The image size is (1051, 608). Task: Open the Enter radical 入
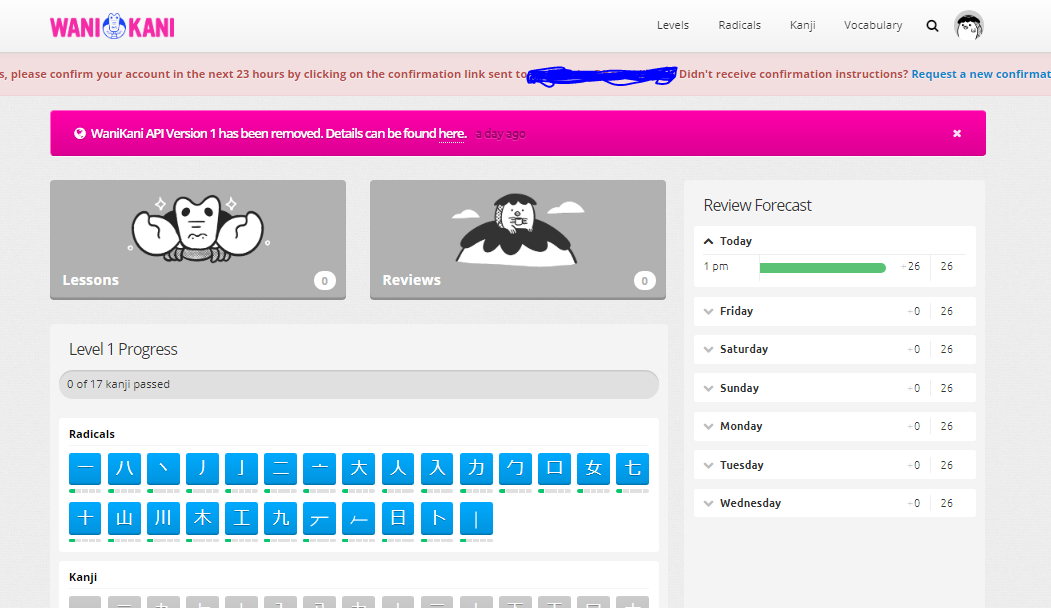click(437, 469)
